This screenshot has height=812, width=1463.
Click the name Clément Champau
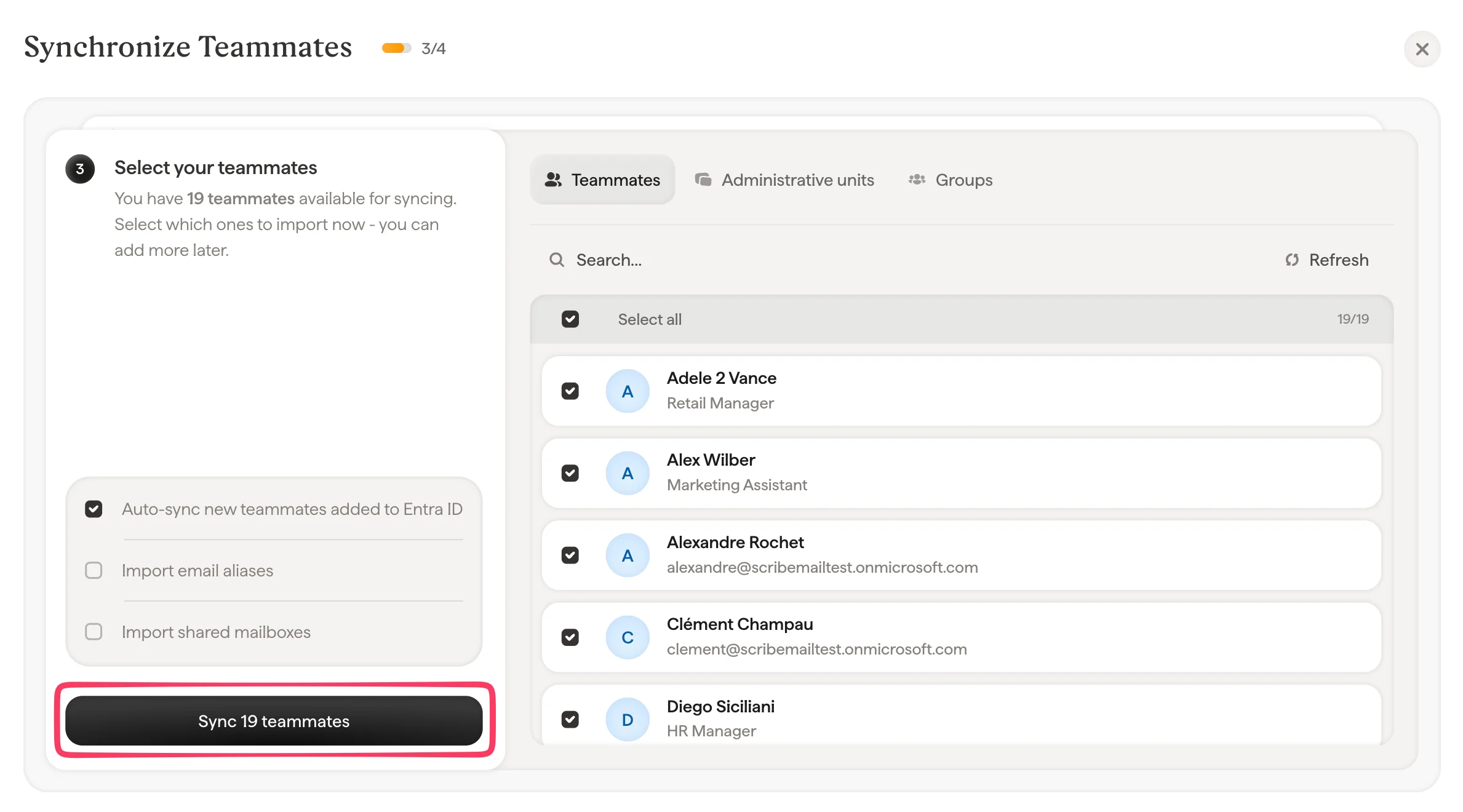click(739, 624)
